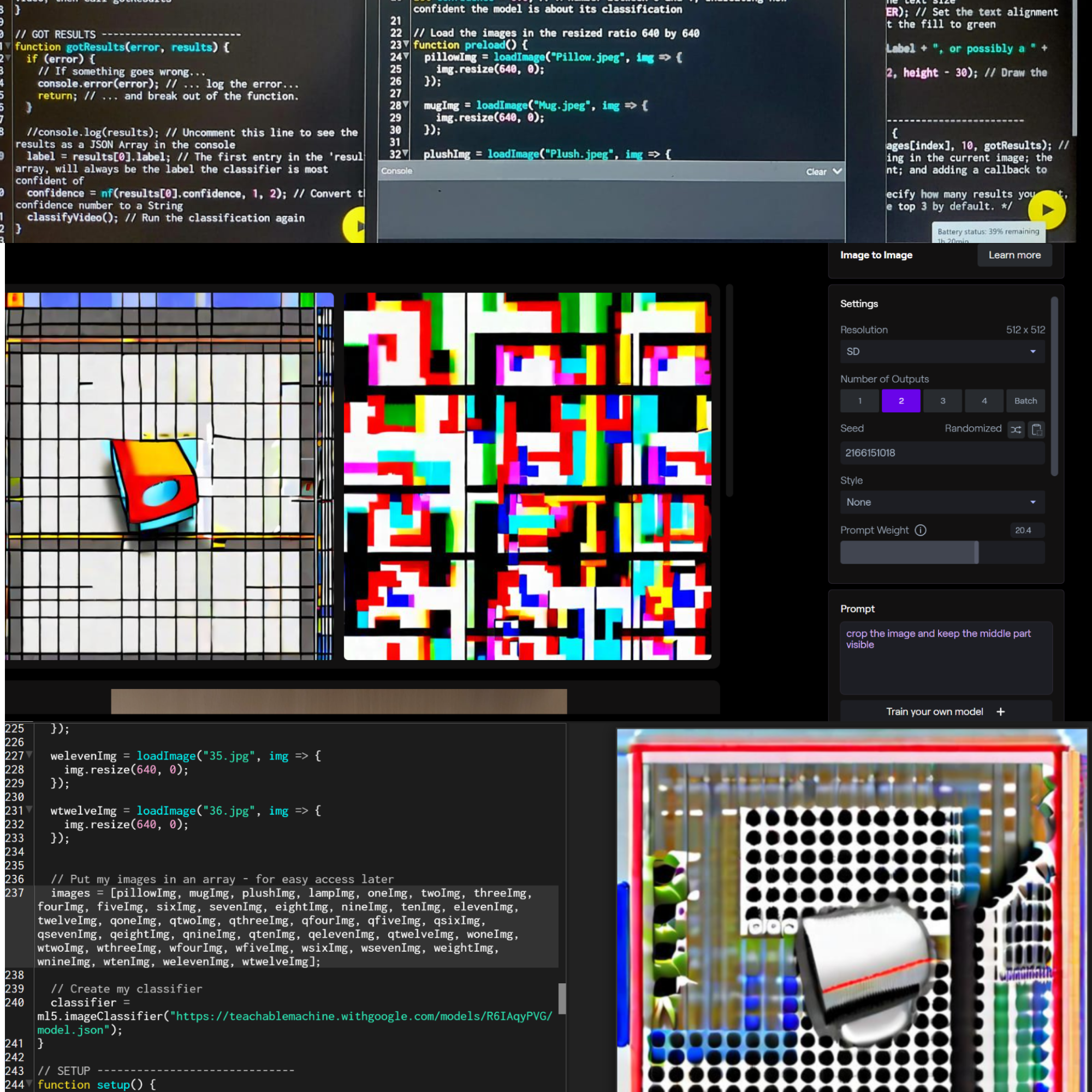1092x1092 pixels.
Task: Set number of outputs to 3
Action: click(x=942, y=401)
